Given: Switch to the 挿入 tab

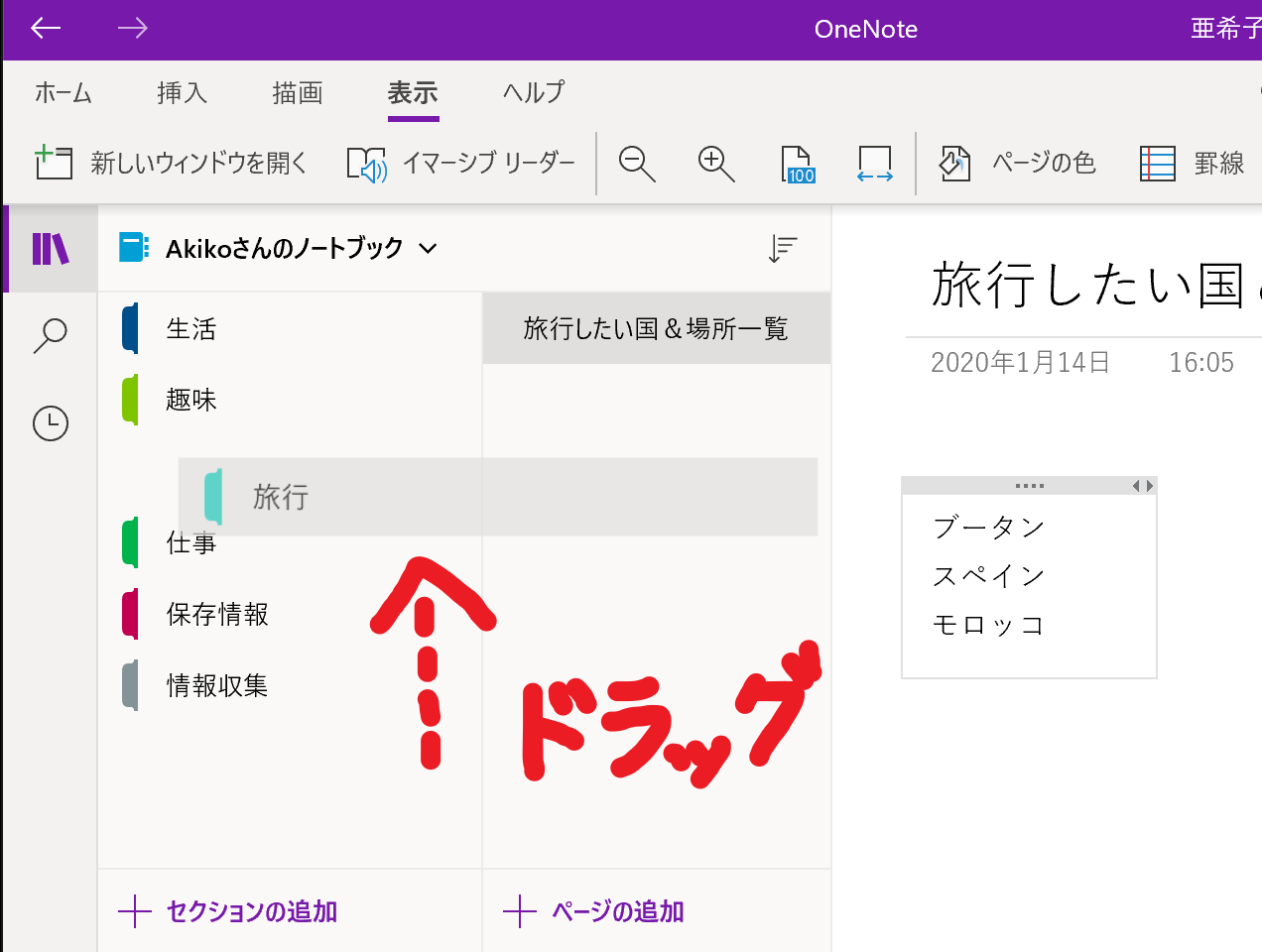Looking at the screenshot, I should [x=183, y=93].
